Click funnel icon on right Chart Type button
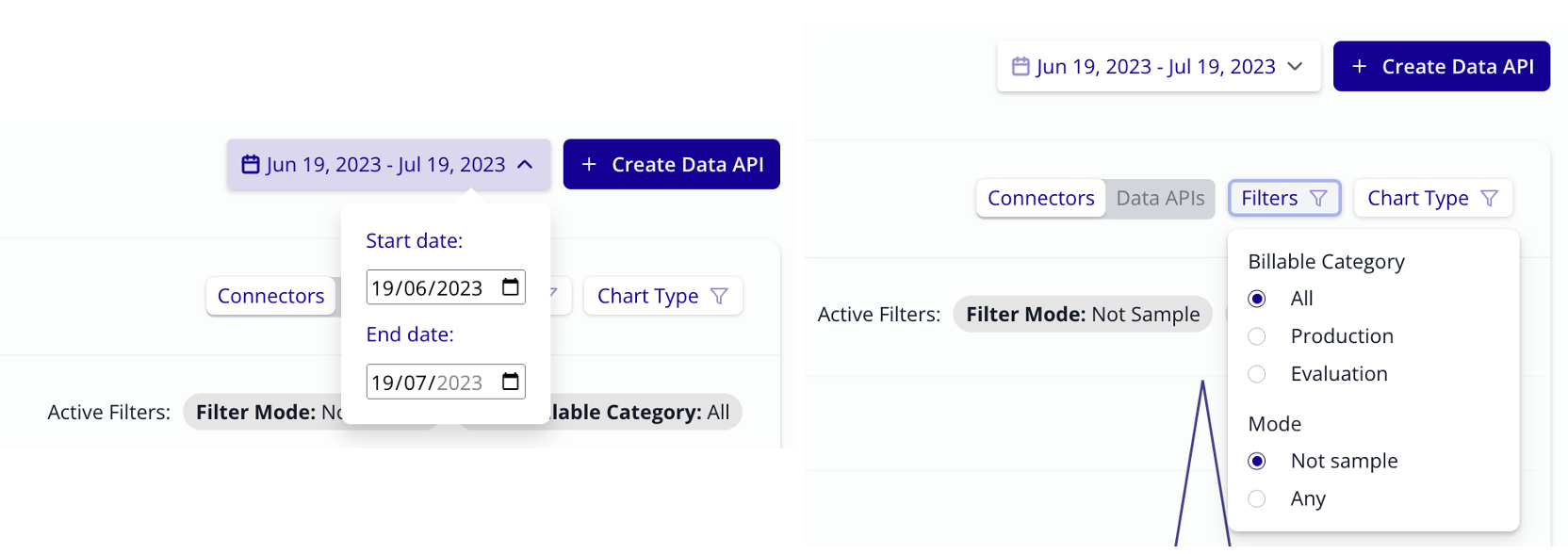1568x554 pixels. click(1489, 198)
